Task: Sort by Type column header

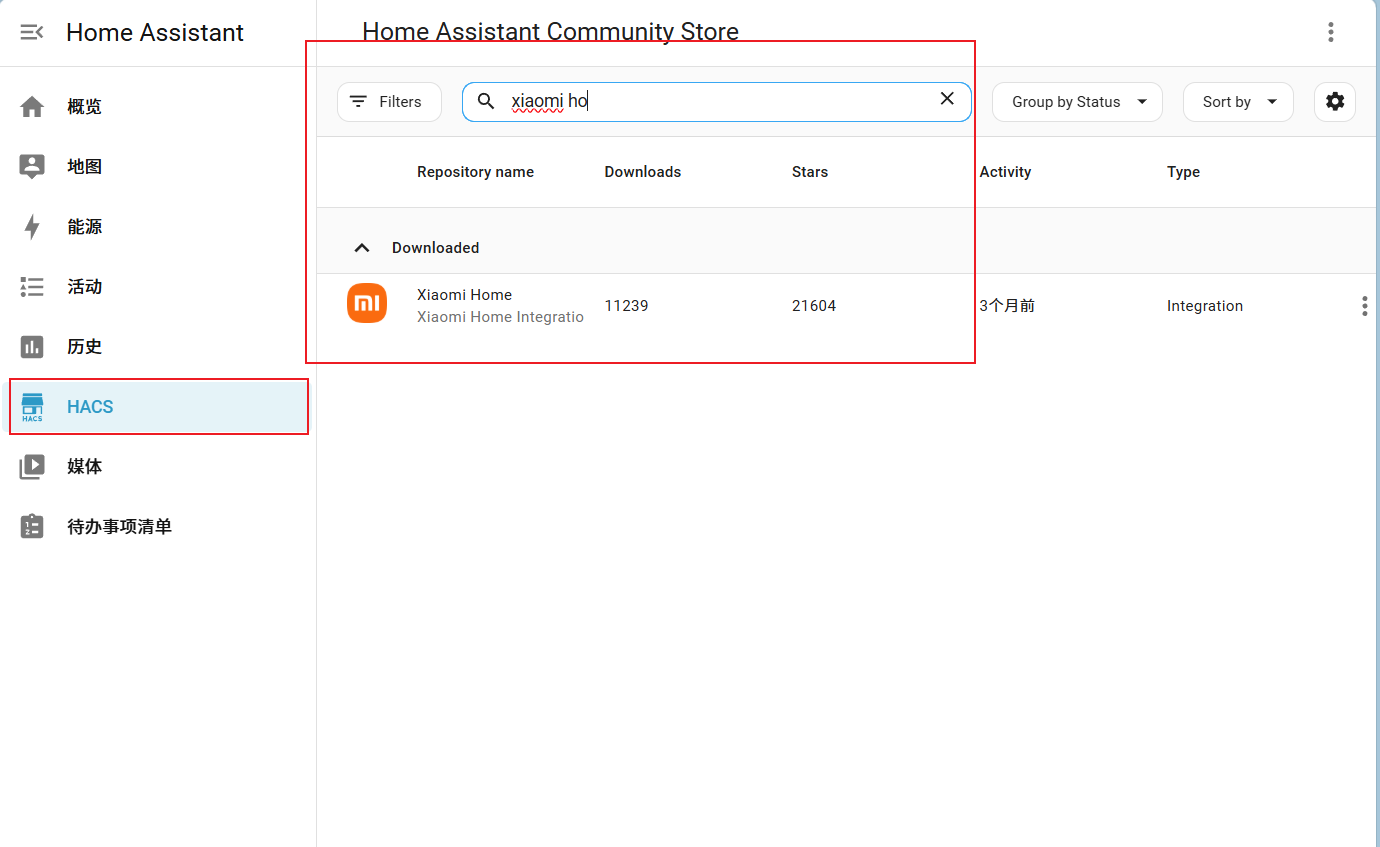Action: point(1183,172)
